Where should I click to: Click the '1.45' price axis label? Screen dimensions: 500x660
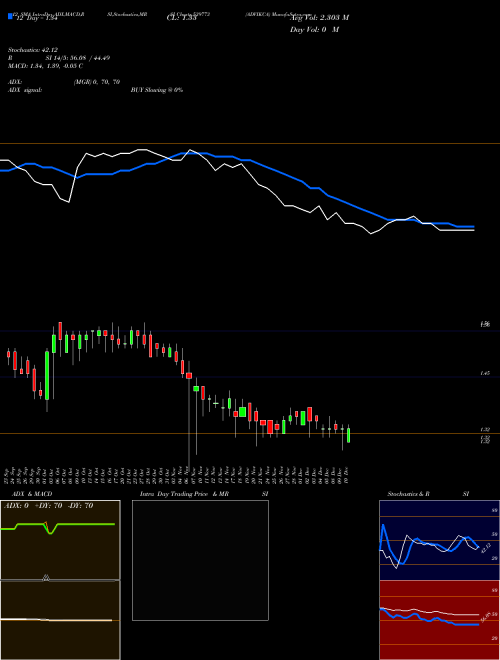tap(485, 373)
